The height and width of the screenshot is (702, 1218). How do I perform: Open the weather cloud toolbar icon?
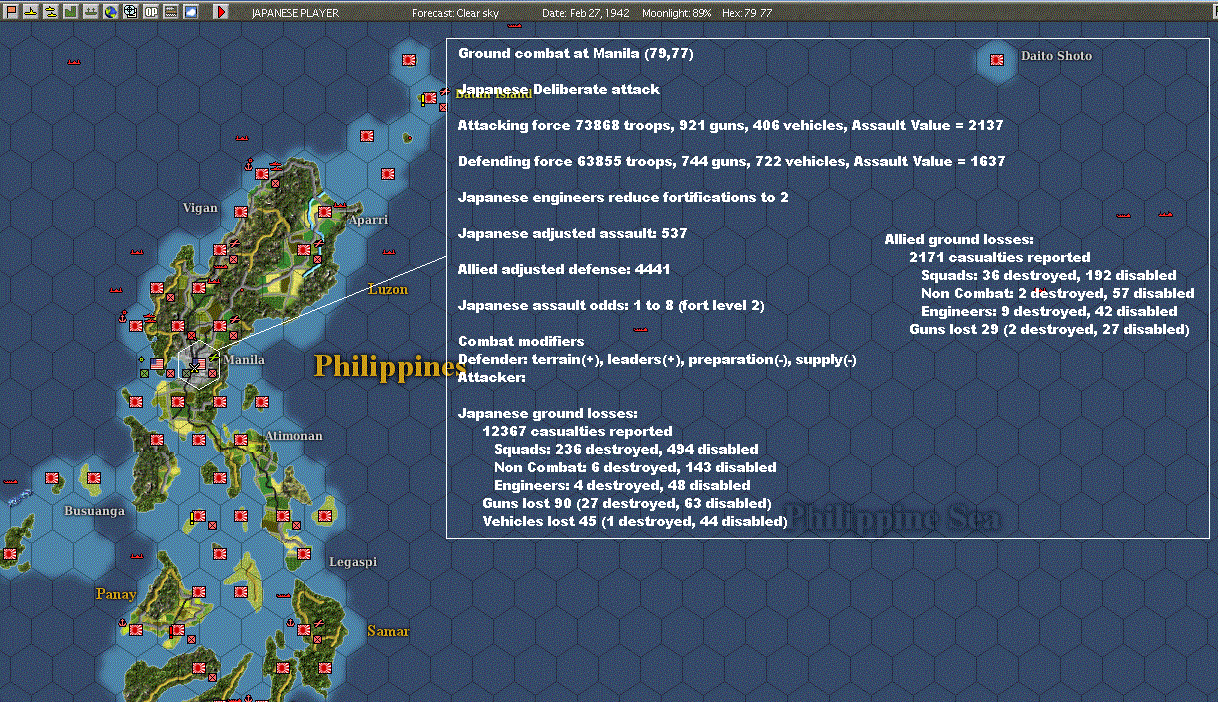[191, 12]
